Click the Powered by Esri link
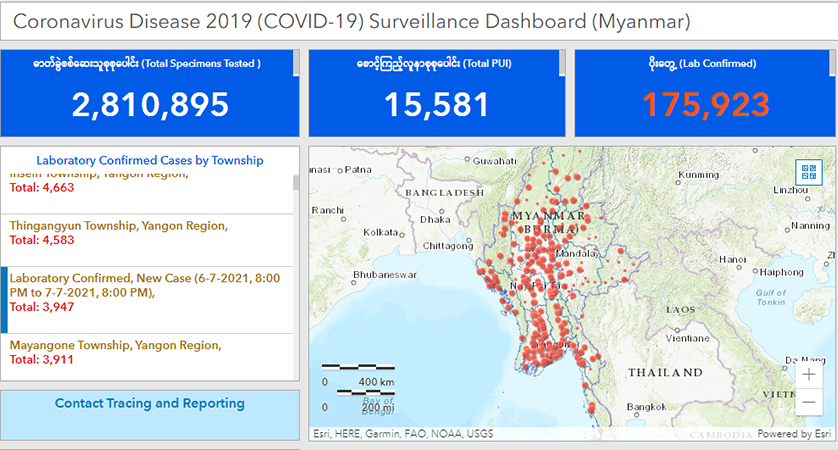The width and height of the screenshot is (838, 450). pos(794,434)
